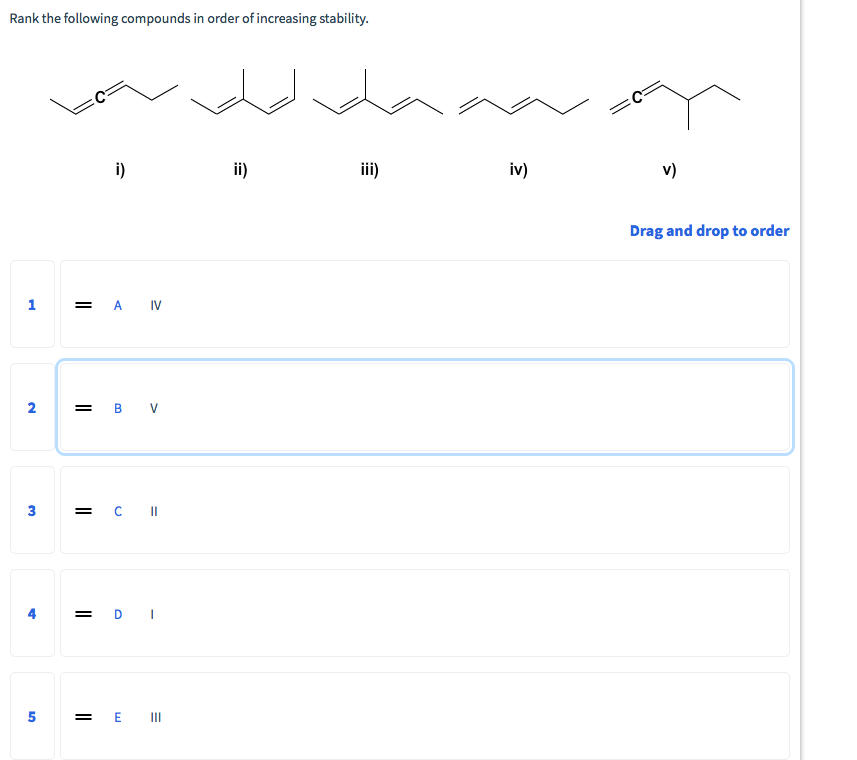This screenshot has height=760, width=857.
Task: Click the rank number 5 label
Action: [x=31, y=717]
